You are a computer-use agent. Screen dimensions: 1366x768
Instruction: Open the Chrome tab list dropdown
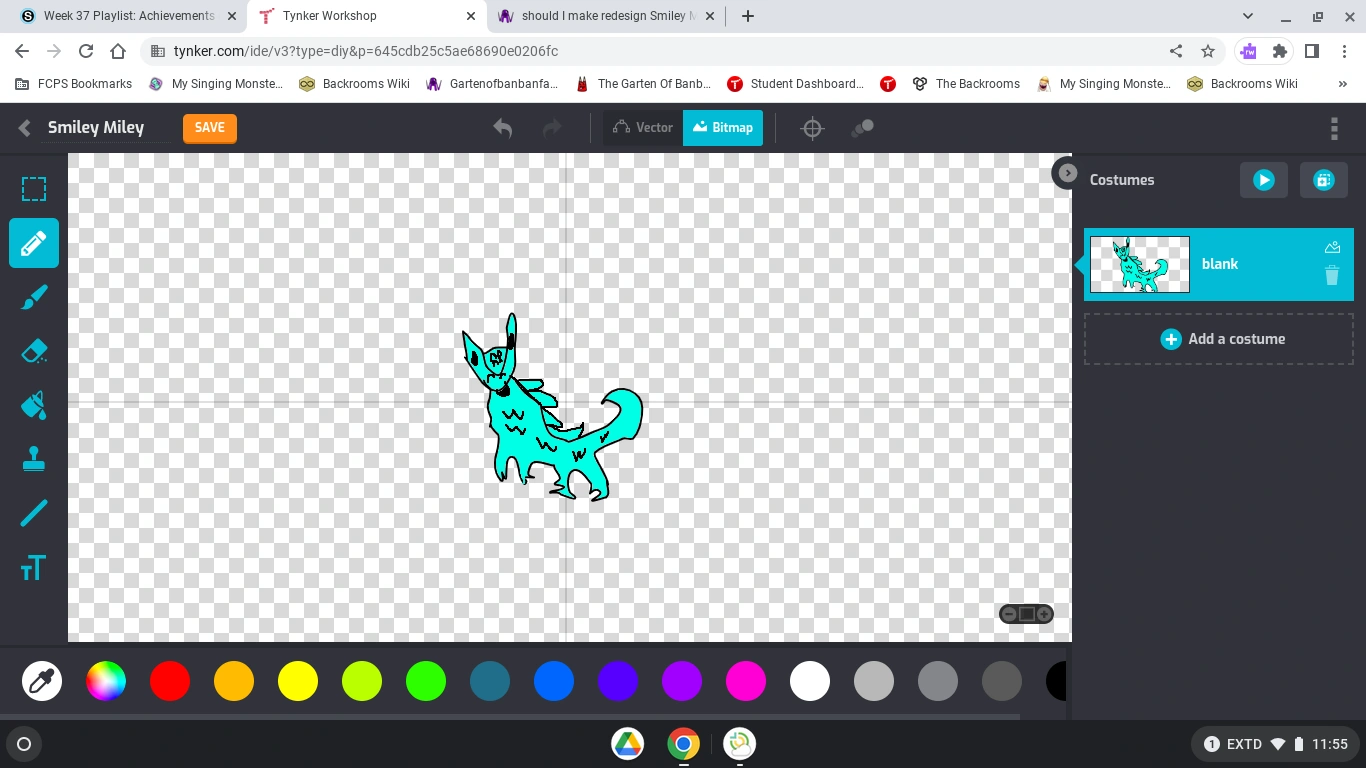point(1247,16)
